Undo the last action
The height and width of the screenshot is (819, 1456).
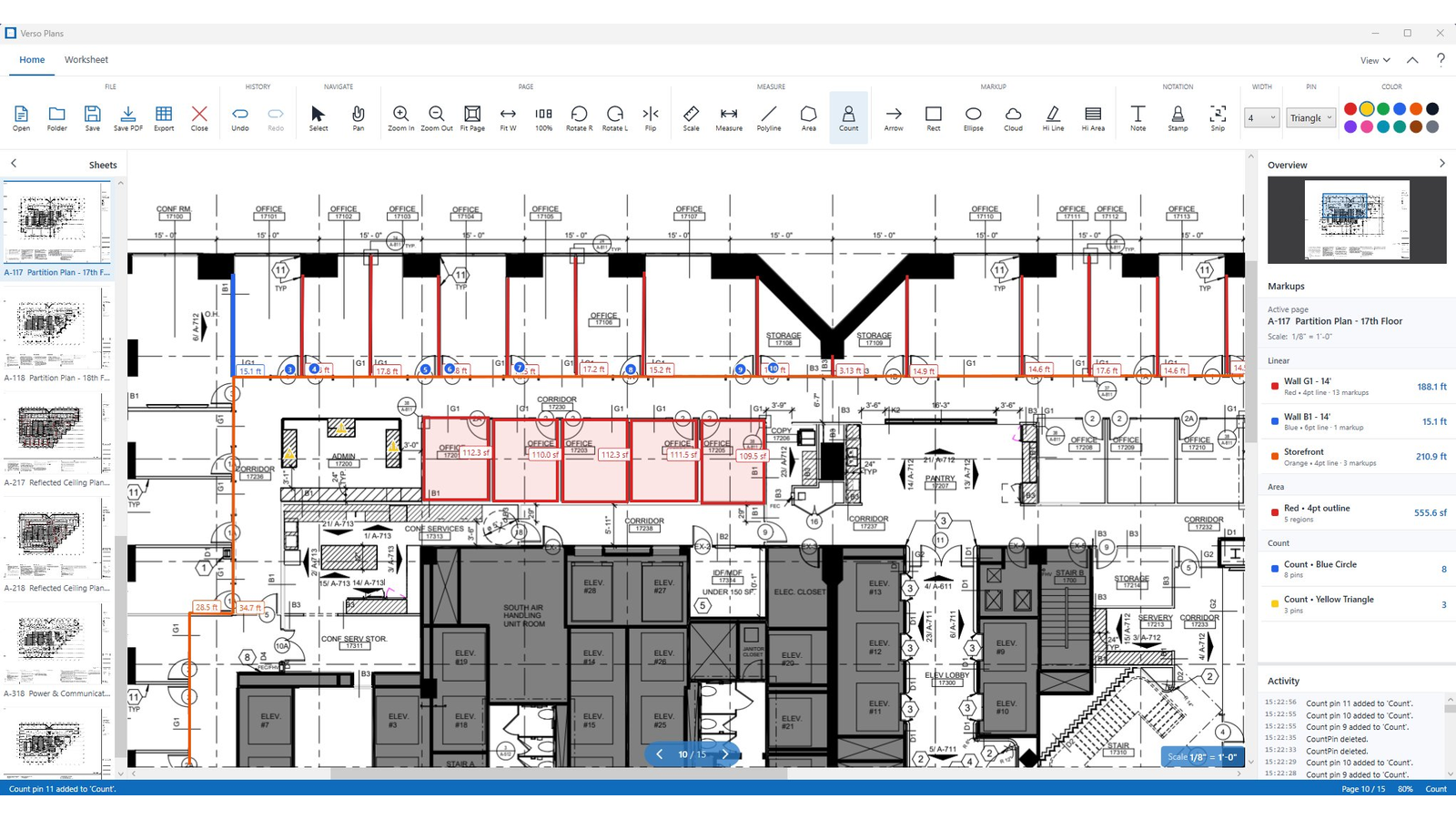240,117
